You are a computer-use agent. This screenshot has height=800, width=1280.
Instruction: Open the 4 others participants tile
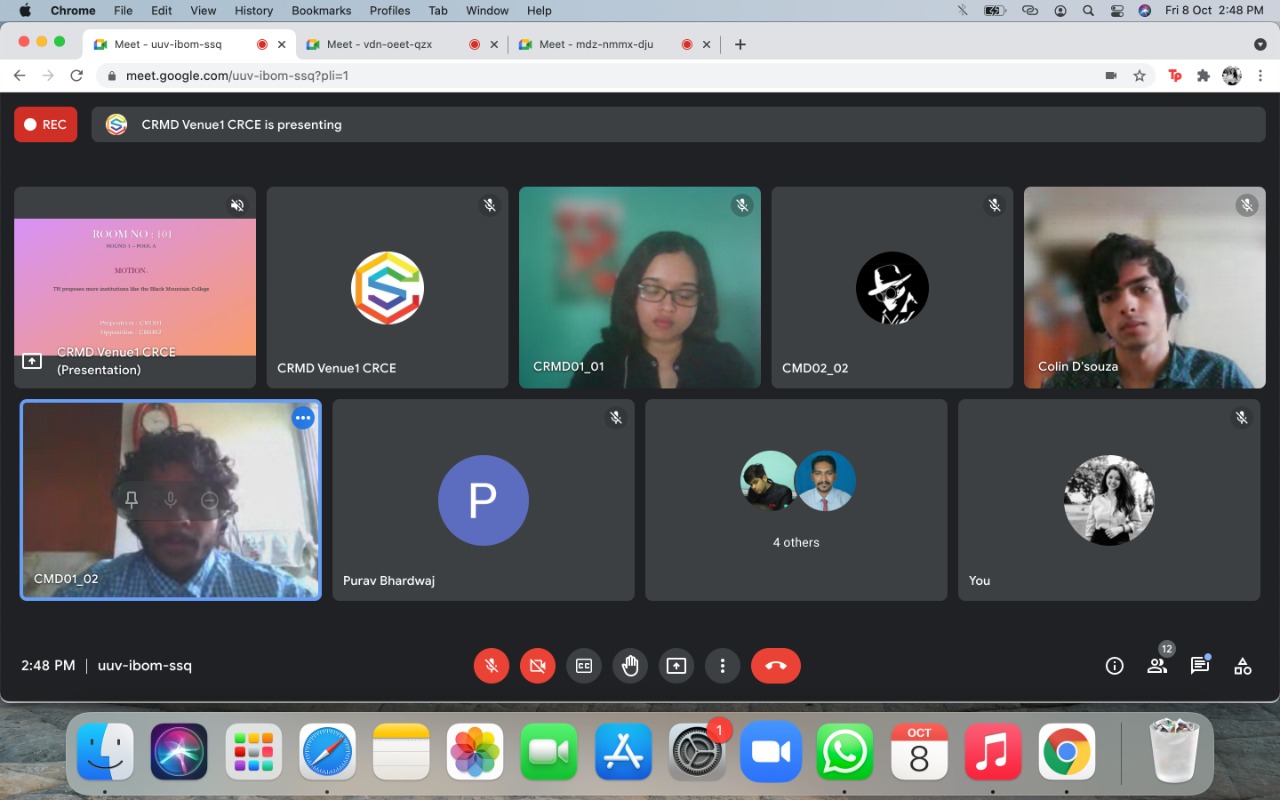[x=796, y=500]
